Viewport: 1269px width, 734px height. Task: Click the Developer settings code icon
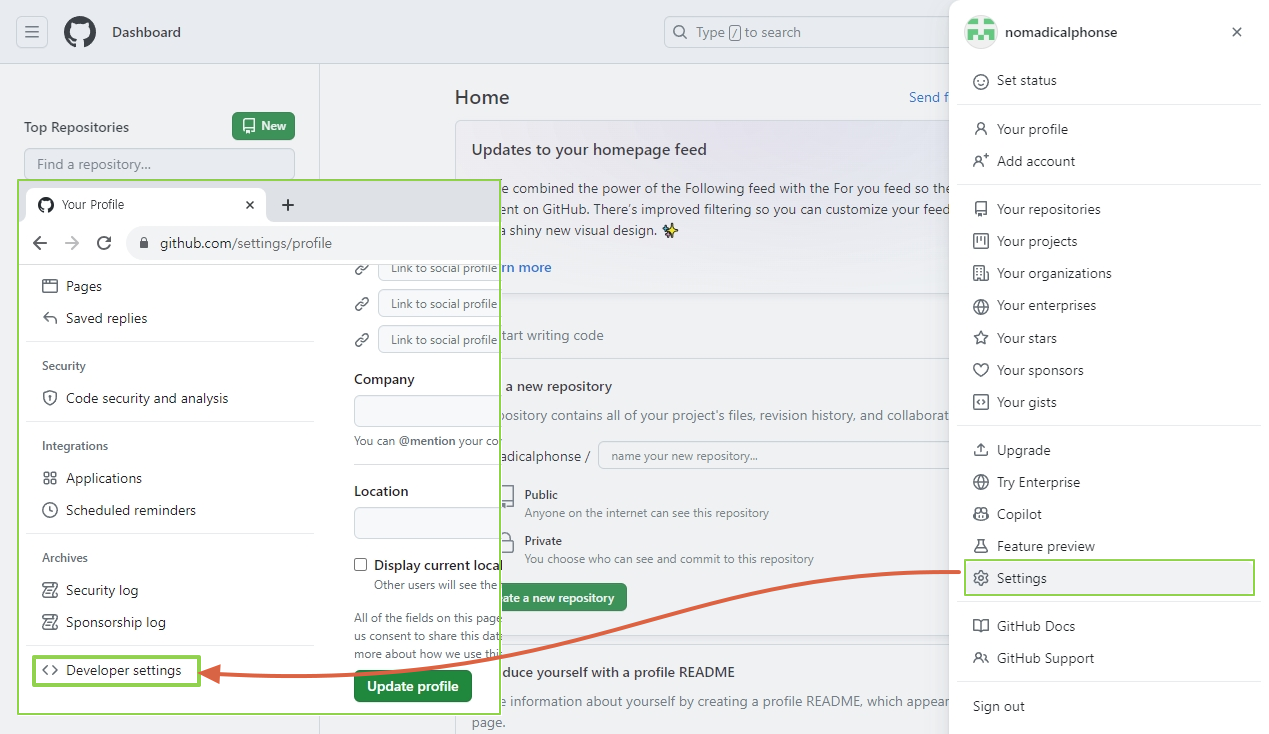click(x=50, y=670)
